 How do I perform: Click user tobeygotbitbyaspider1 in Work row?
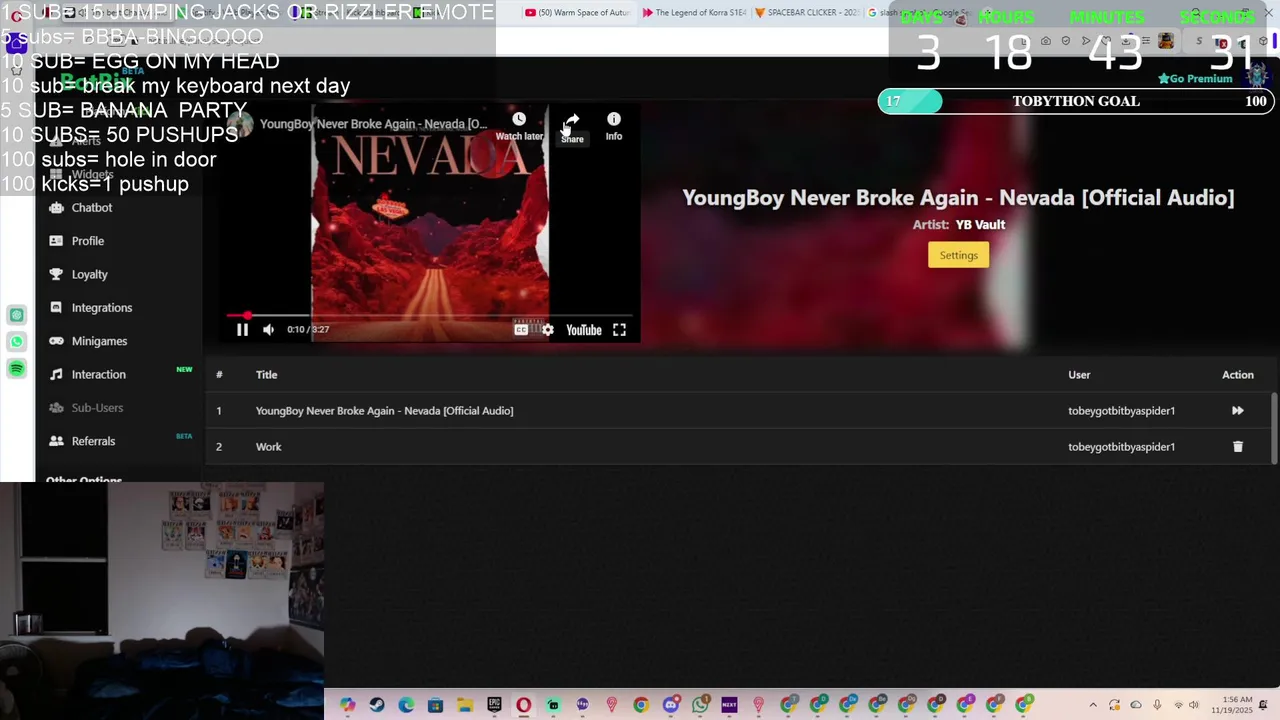pyautogui.click(x=1121, y=447)
